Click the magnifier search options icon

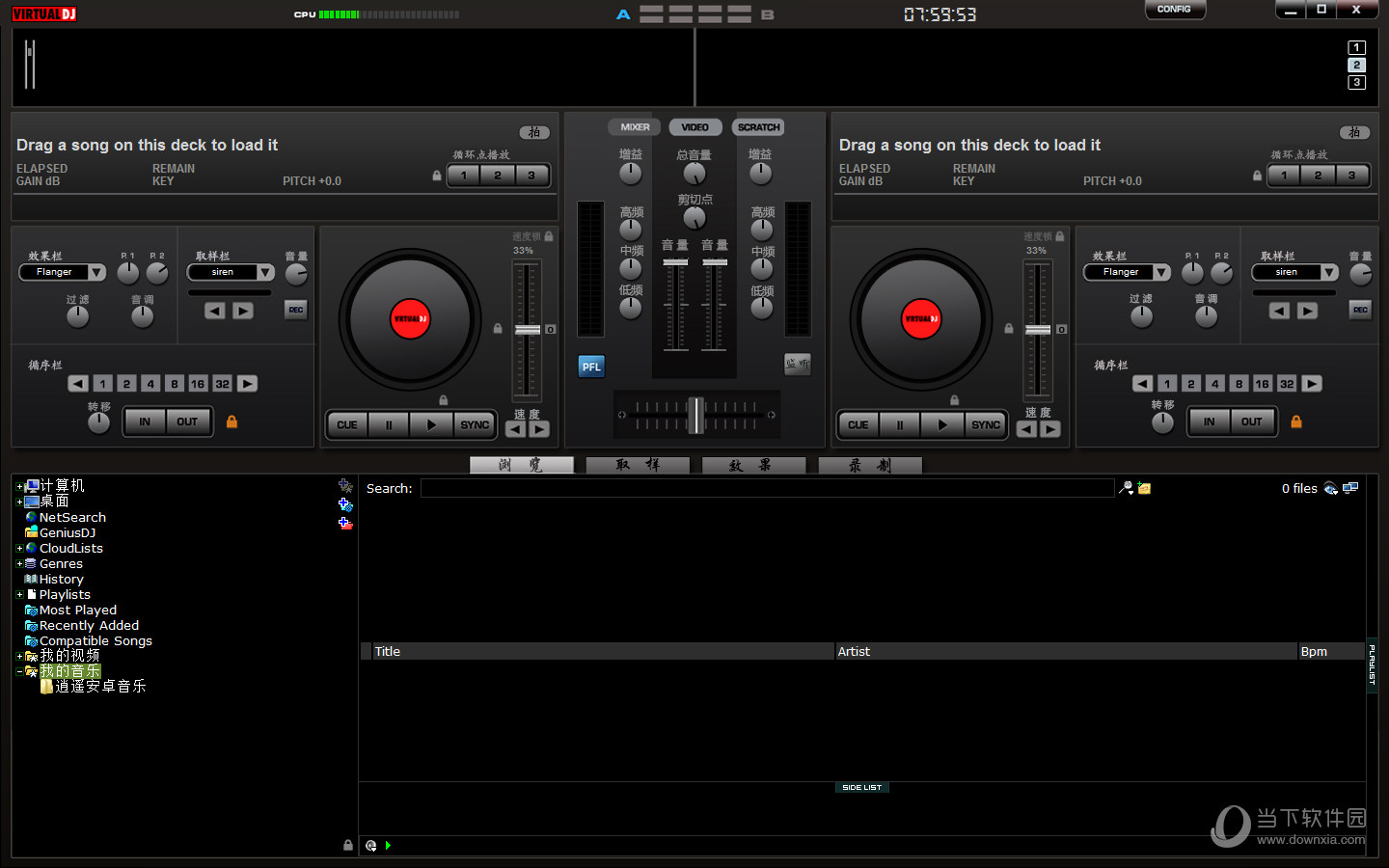[x=1125, y=488]
